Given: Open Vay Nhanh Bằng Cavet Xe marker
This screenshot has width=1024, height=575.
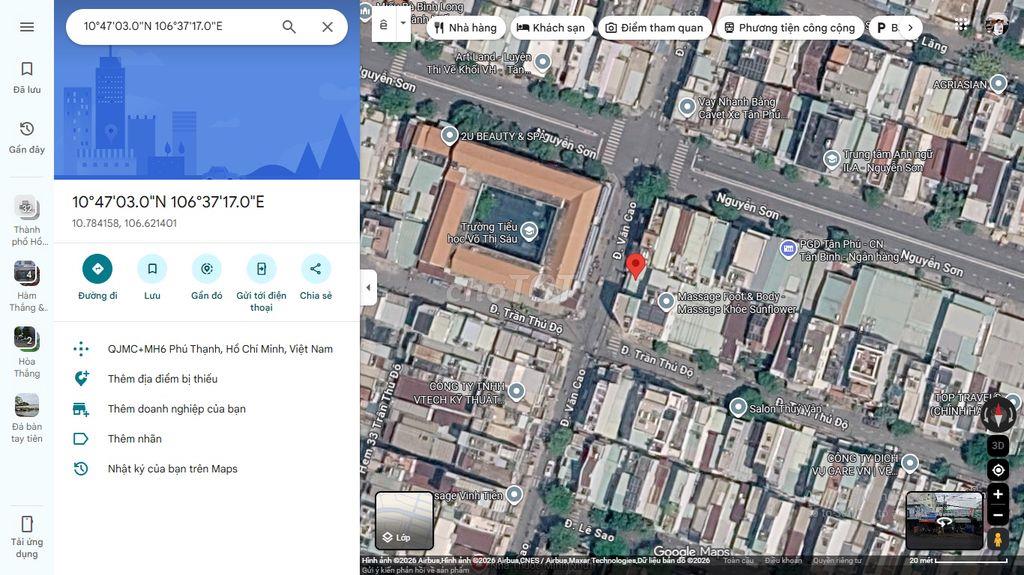Looking at the screenshot, I should point(686,106).
